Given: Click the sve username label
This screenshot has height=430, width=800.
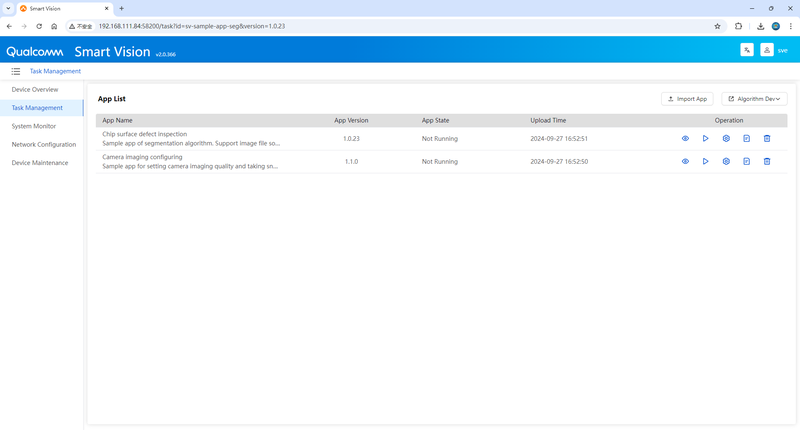Looking at the screenshot, I should (x=782, y=50).
